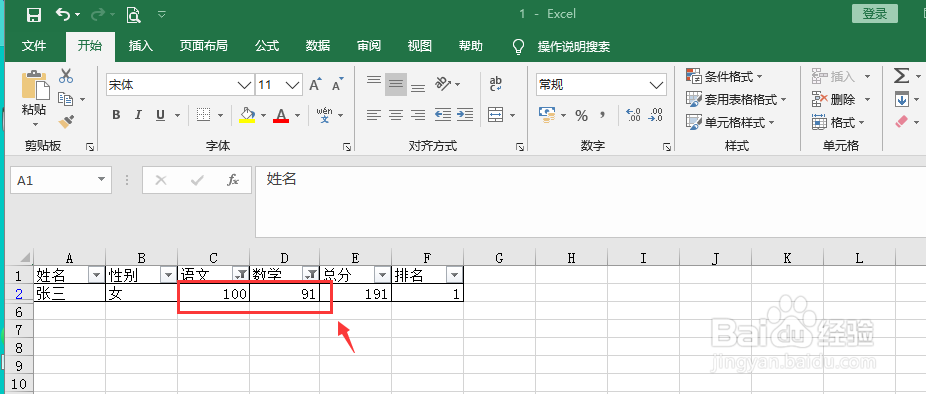The width and height of the screenshot is (926, 394).
Task: Activate the Format Painter brush
Action: (x=66, y=122)
